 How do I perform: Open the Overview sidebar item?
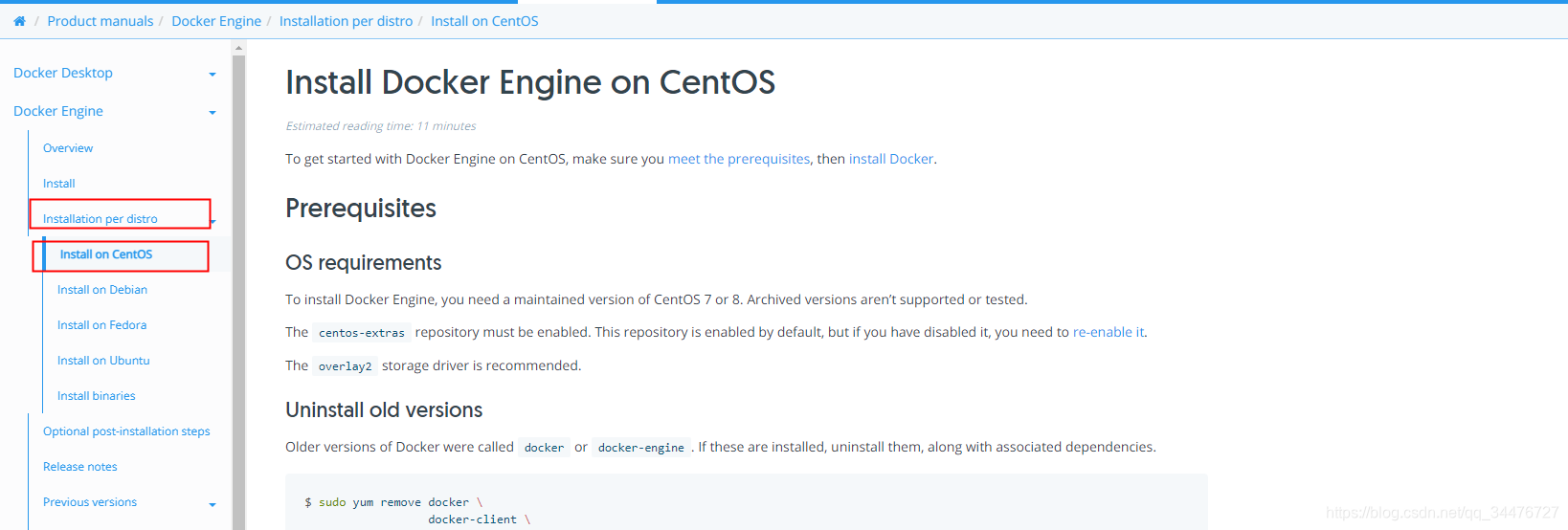(x=68, y=148)
